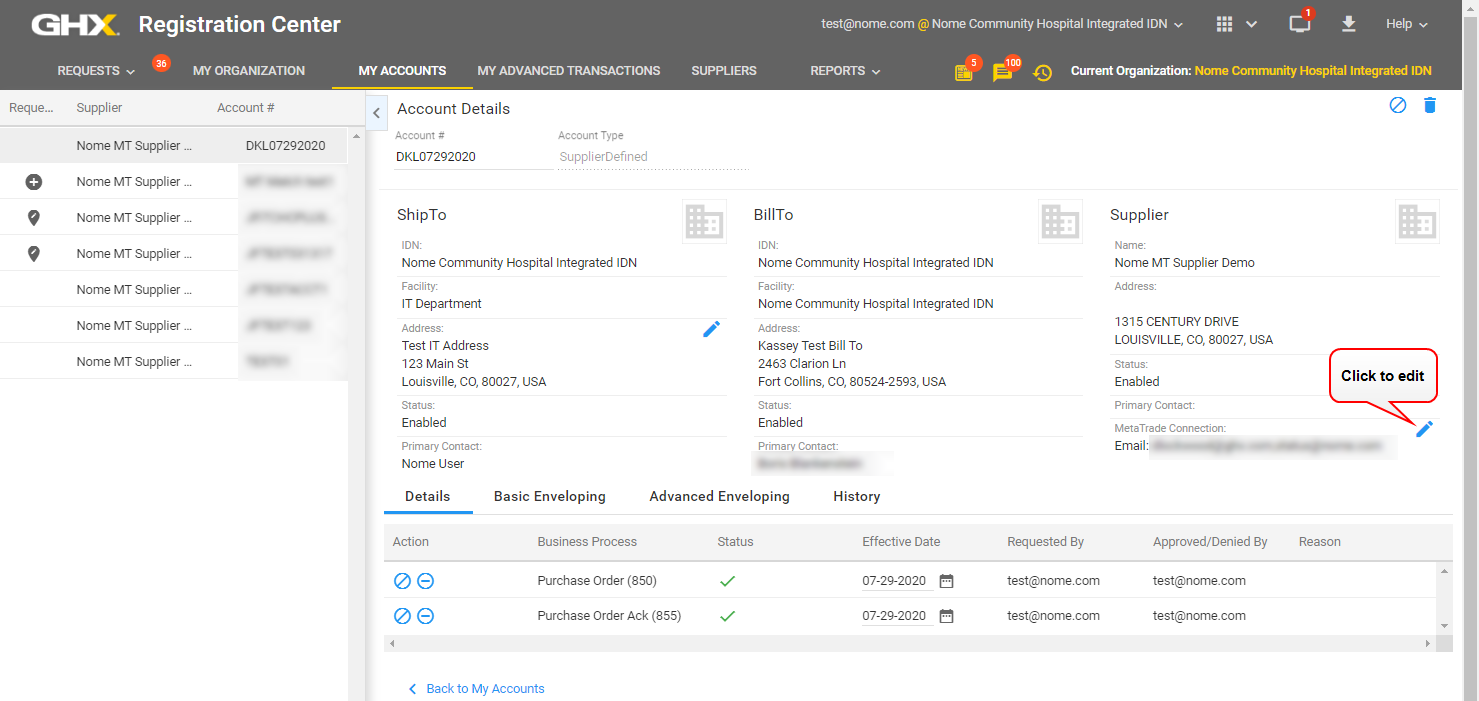The image size is (1479, 701).
Task: Go to My Advanced Transactions
Action: coord(569,71)
